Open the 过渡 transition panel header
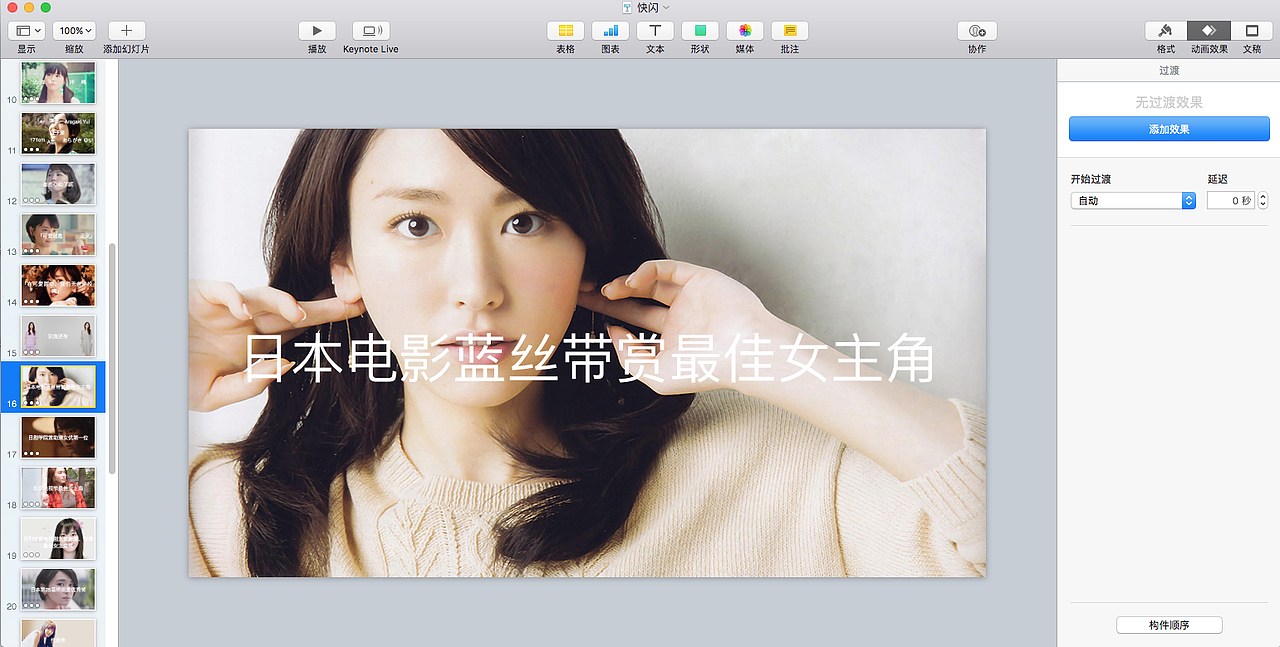 pyautogui.click(x=1168, y=70)
